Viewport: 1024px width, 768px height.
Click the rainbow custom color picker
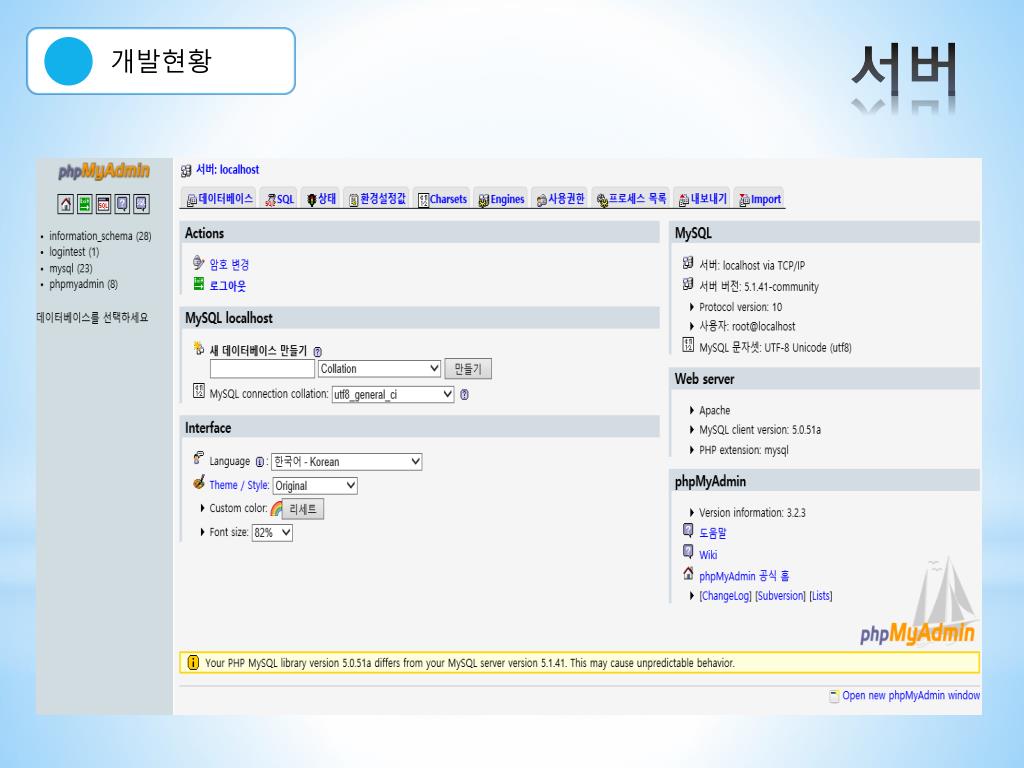(x=276, y=509)
